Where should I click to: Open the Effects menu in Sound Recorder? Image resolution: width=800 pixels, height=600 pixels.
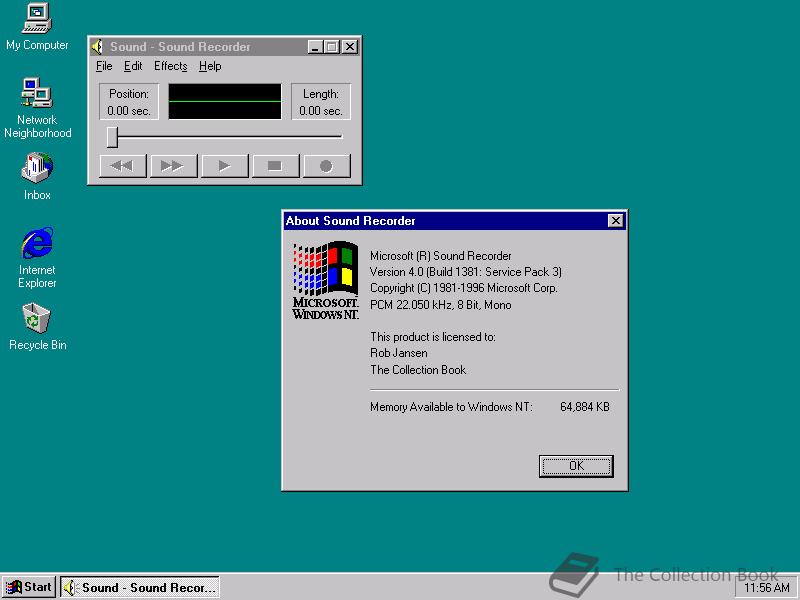tap(170, 66)
